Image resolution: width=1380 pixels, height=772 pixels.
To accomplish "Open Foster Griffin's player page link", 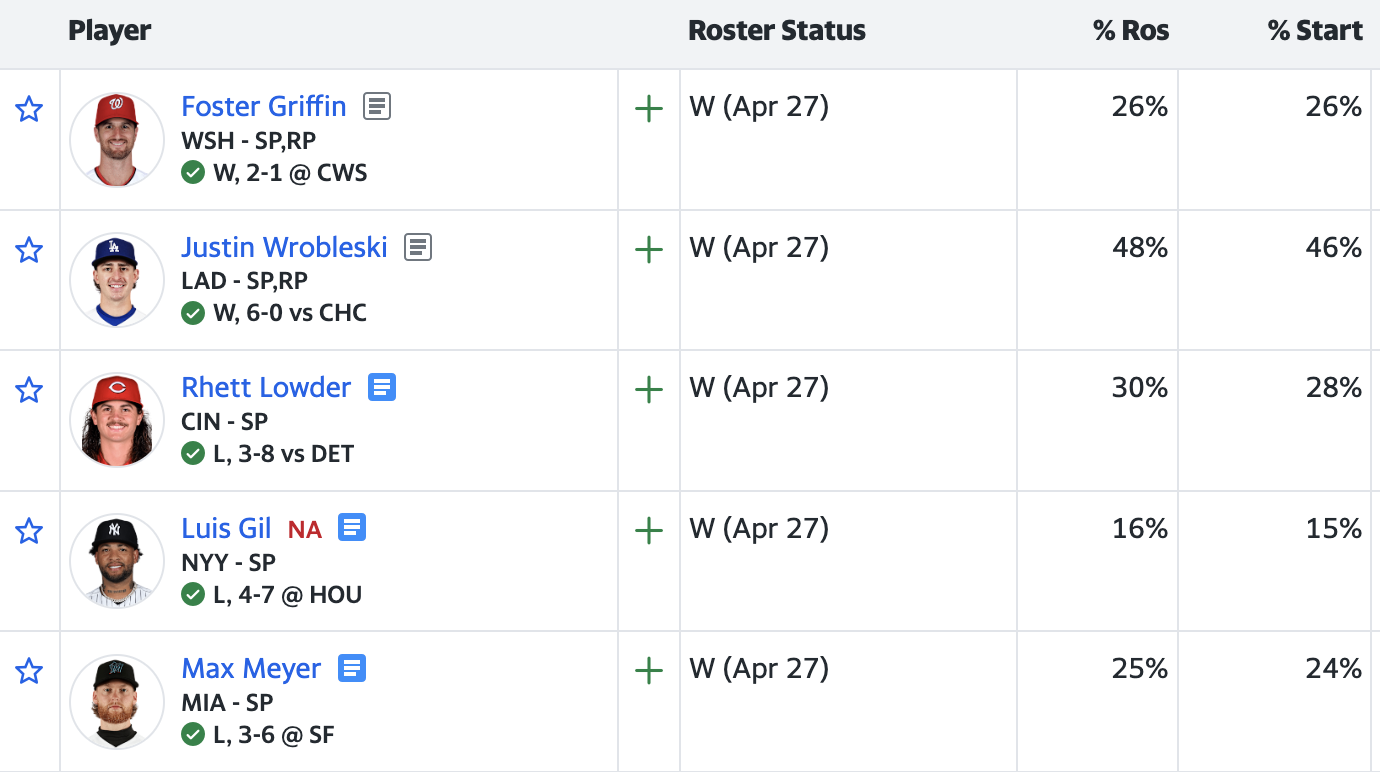I will point(264,106).
